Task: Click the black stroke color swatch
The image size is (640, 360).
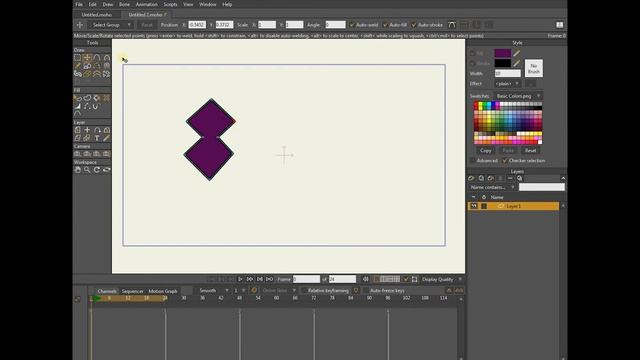Action: click(502, 63)
